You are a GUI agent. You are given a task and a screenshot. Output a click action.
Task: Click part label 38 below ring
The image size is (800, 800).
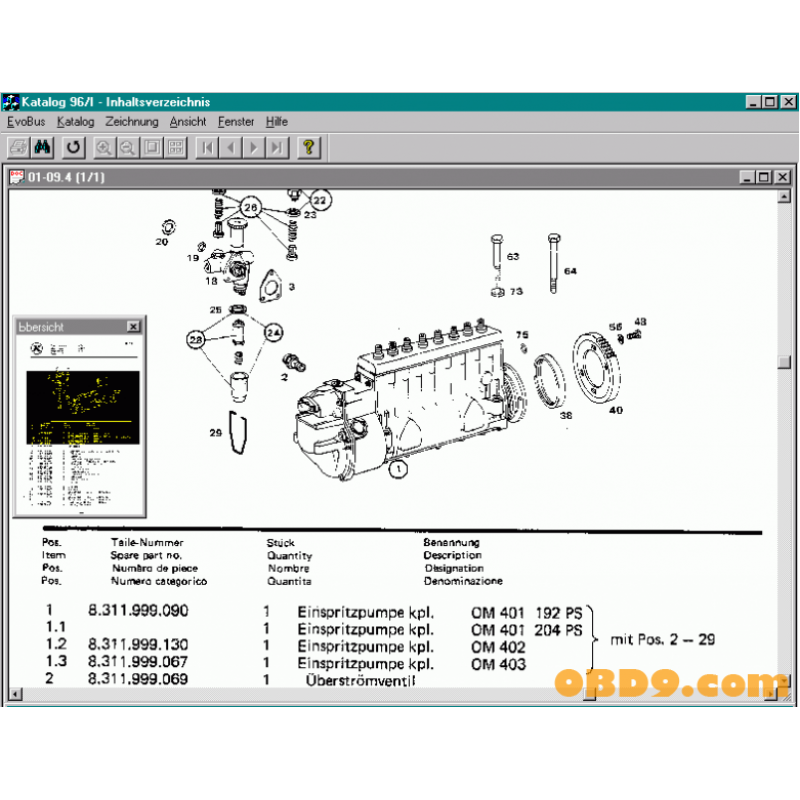566,415
